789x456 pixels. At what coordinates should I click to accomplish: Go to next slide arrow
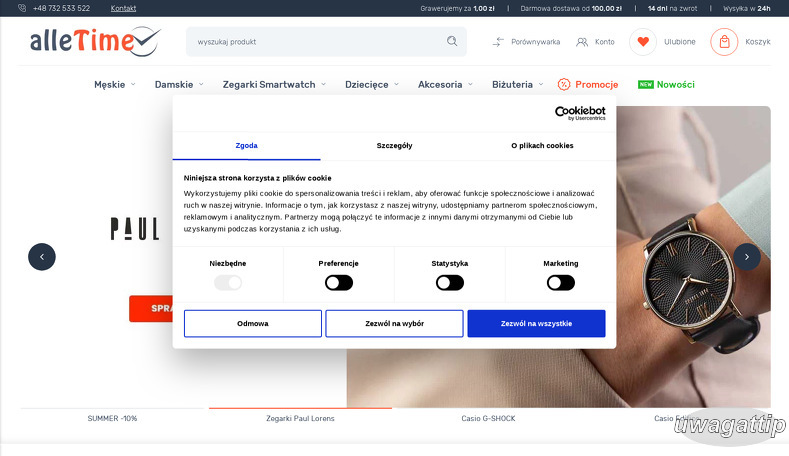point(747,257)
